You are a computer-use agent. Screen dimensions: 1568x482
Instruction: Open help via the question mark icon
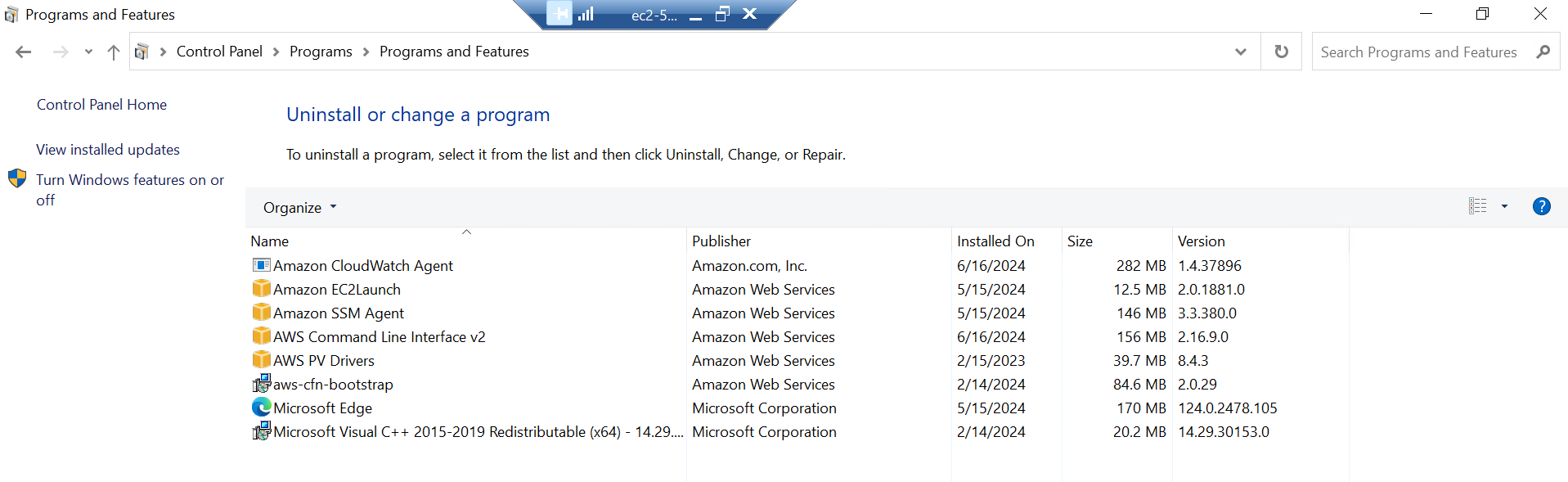(x=1541, y=205)
